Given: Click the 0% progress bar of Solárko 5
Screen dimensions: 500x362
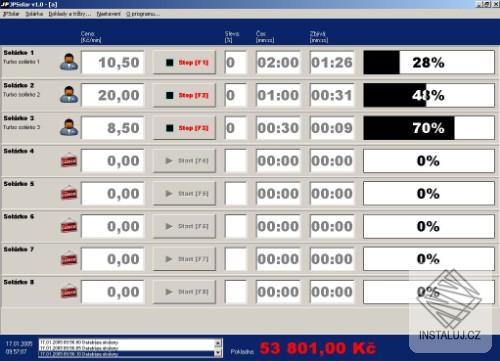Looking at the screenshot, I should pos(429,194).
